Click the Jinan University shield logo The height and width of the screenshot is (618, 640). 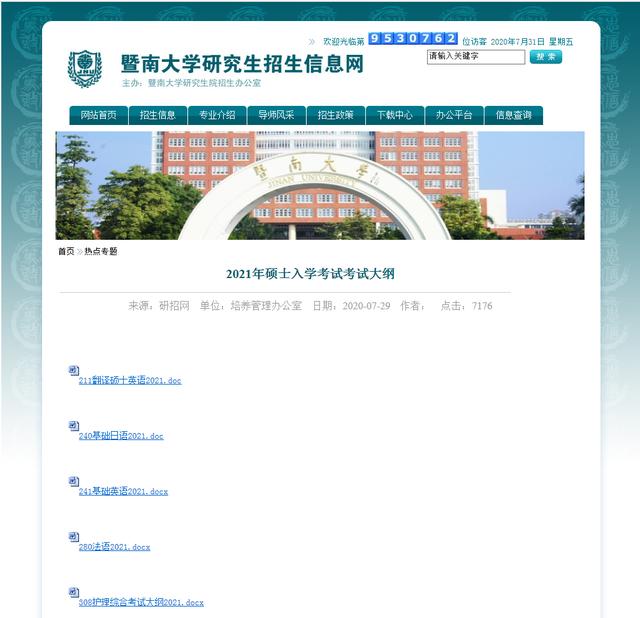84,69
